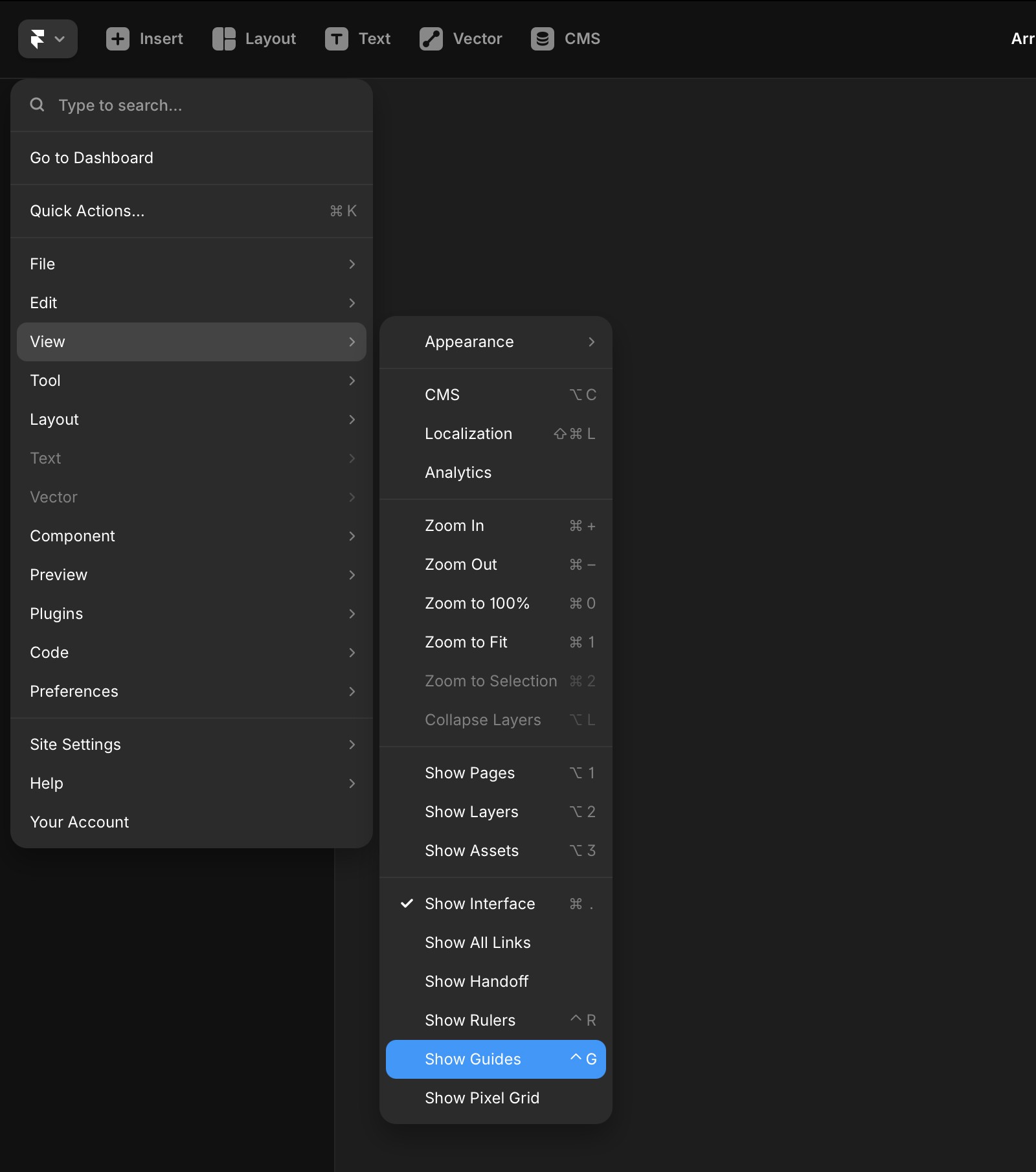Open the Preferences submenu
The image size is (1036, 1172).
click(192, 692)
